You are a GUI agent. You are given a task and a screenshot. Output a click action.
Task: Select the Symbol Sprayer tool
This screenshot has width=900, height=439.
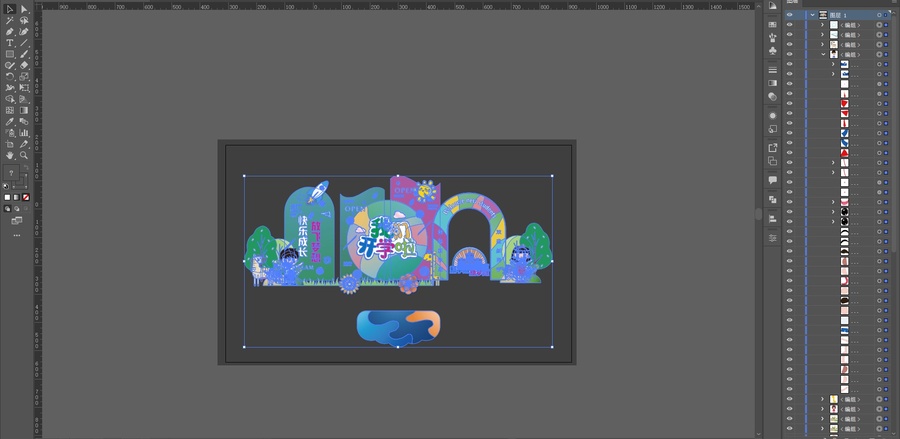click(x=10, y=133)
